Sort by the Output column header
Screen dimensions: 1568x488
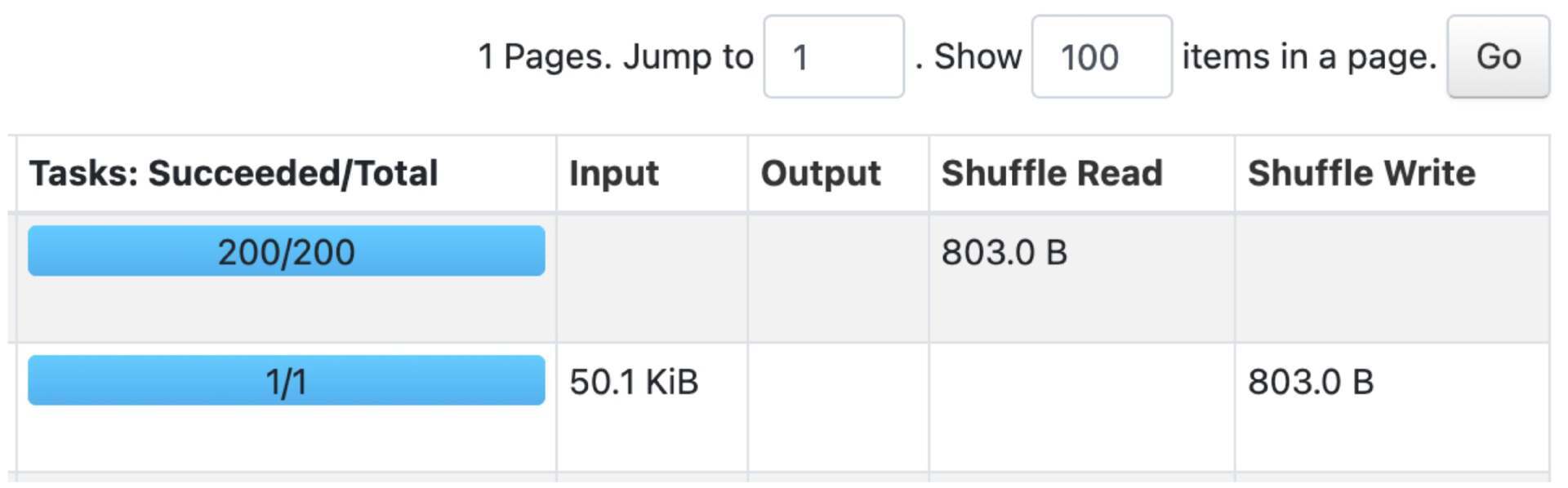[821, 174]
